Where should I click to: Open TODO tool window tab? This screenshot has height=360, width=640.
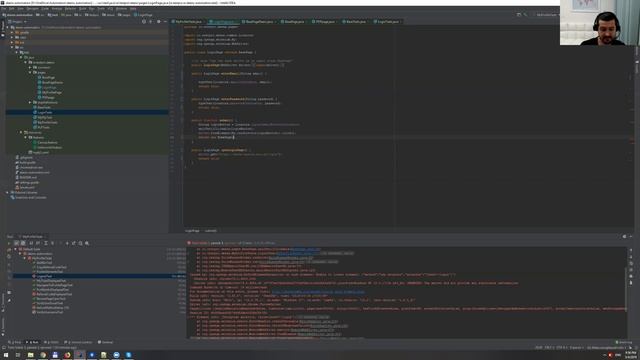pos(52,342)
